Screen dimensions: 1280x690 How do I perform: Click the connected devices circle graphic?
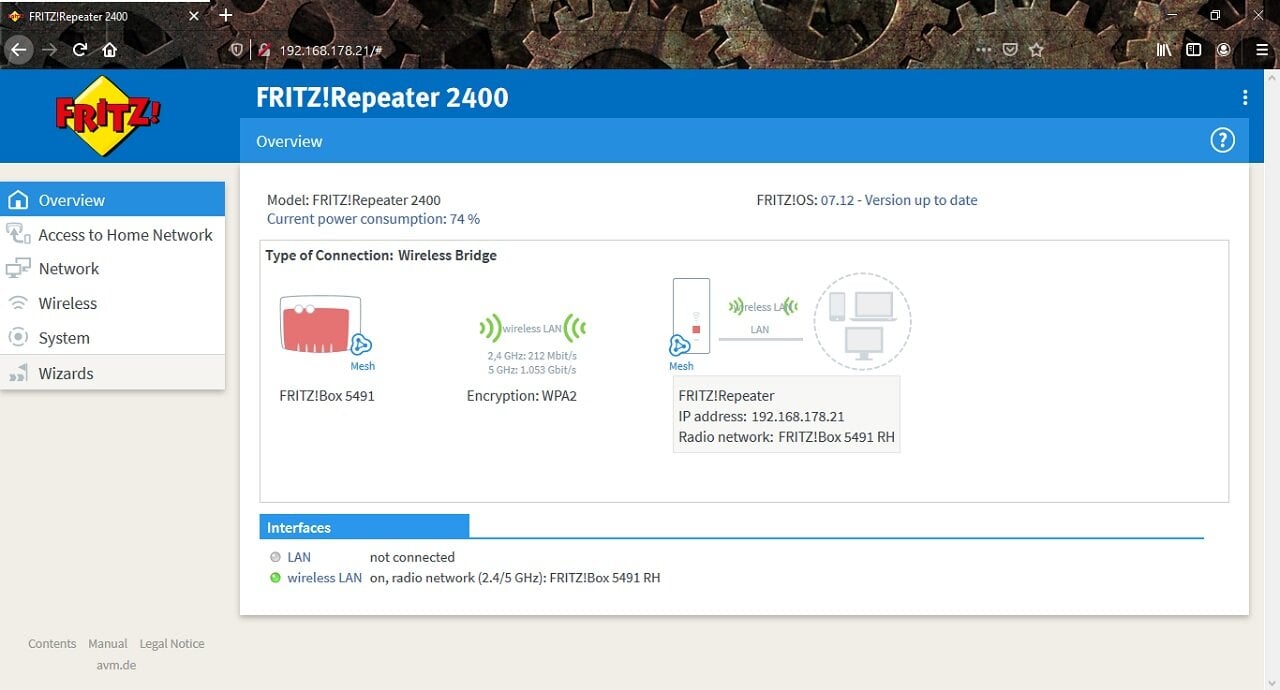pyautogui.click(x=862, y=322)
